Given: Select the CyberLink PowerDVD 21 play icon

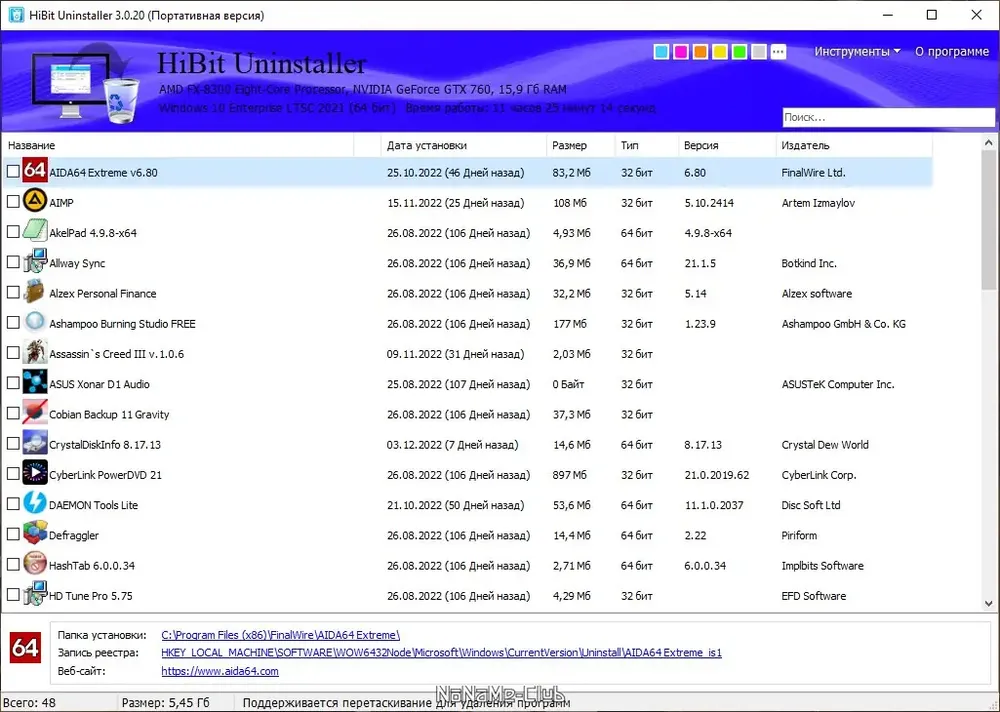Looking at the screenshot, I should 35,473.
